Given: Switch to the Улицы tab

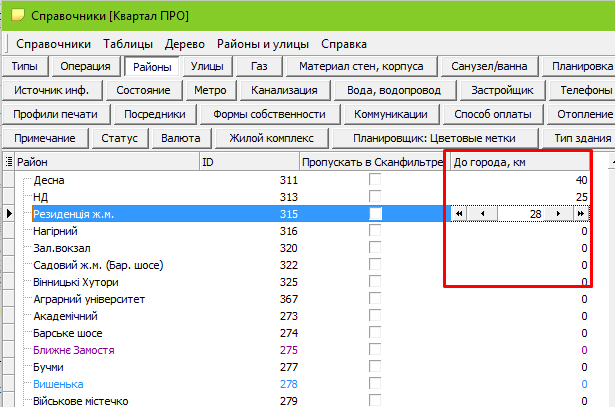Looking at the screenshot, I should point(207,66).
